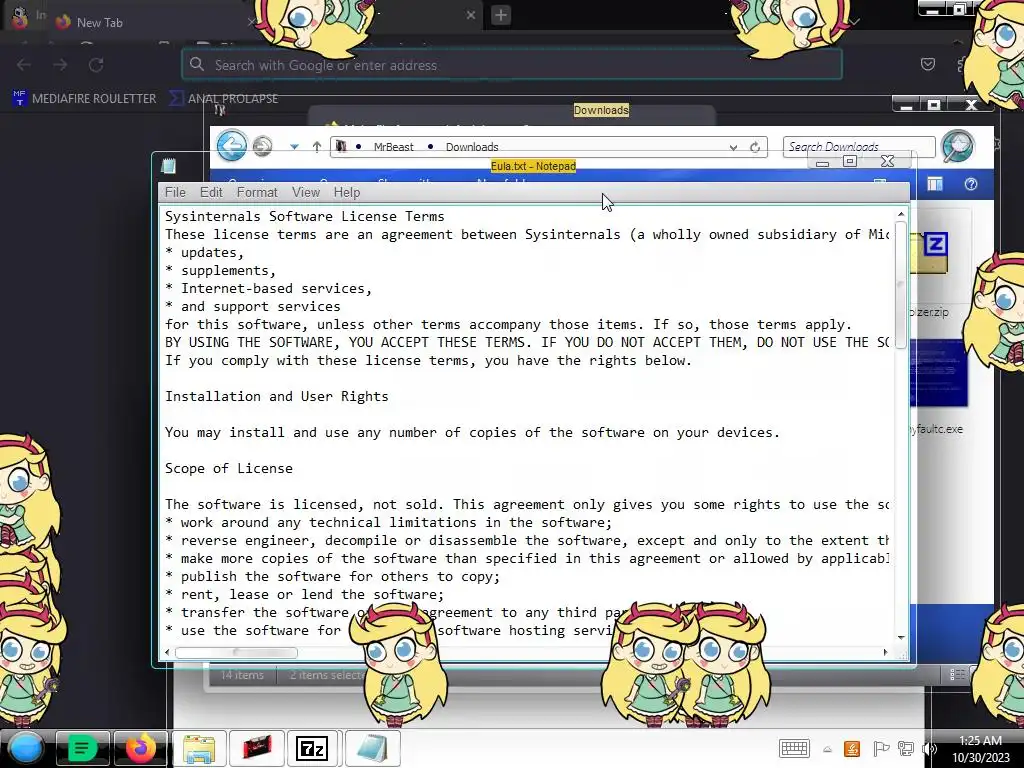The width and height of the screenshot is (1024, 768).
Task: Open the second bookmark toolbar link
Action: (x=223, y=99)
